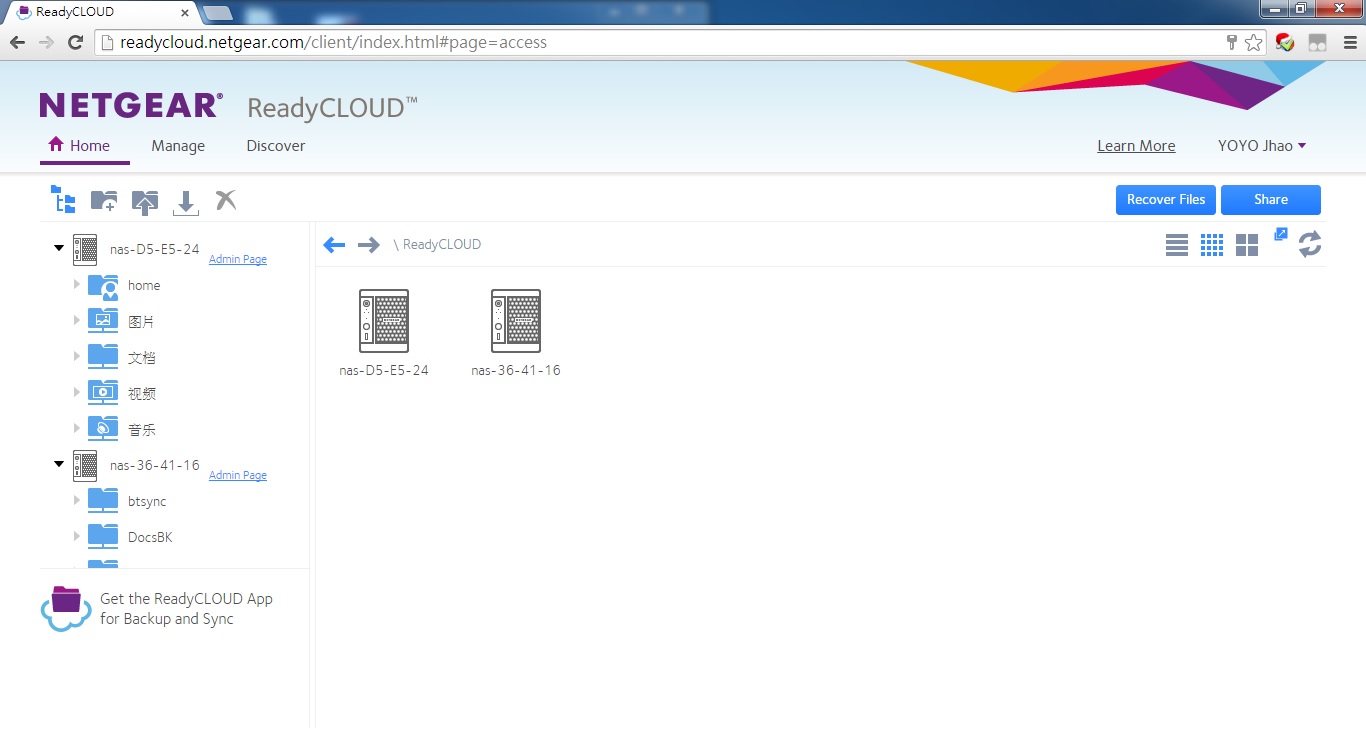Click the saved password key icon
This screenshot has height=753, width=1366.
point(1232,42)
